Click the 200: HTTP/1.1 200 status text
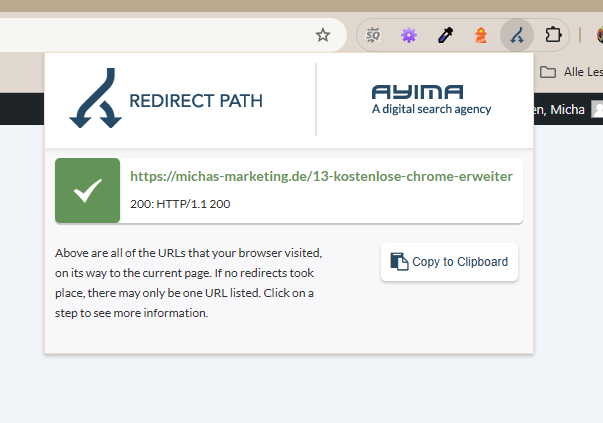The height and width of the screenshot is (423, 603). (x=180, y=204)
